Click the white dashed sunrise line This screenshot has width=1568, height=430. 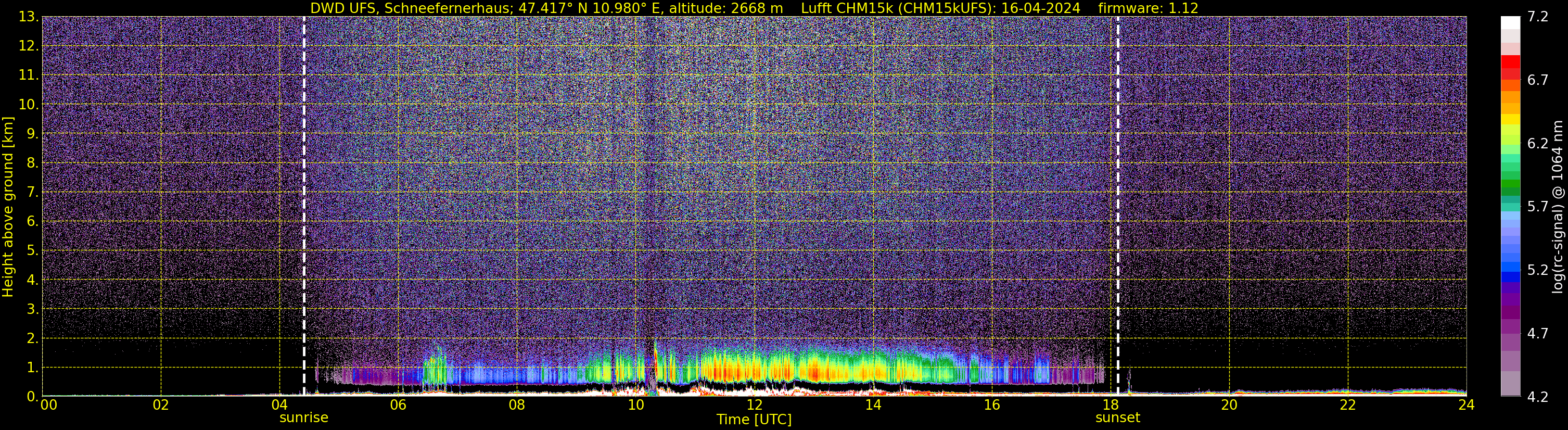pos(304,206)
